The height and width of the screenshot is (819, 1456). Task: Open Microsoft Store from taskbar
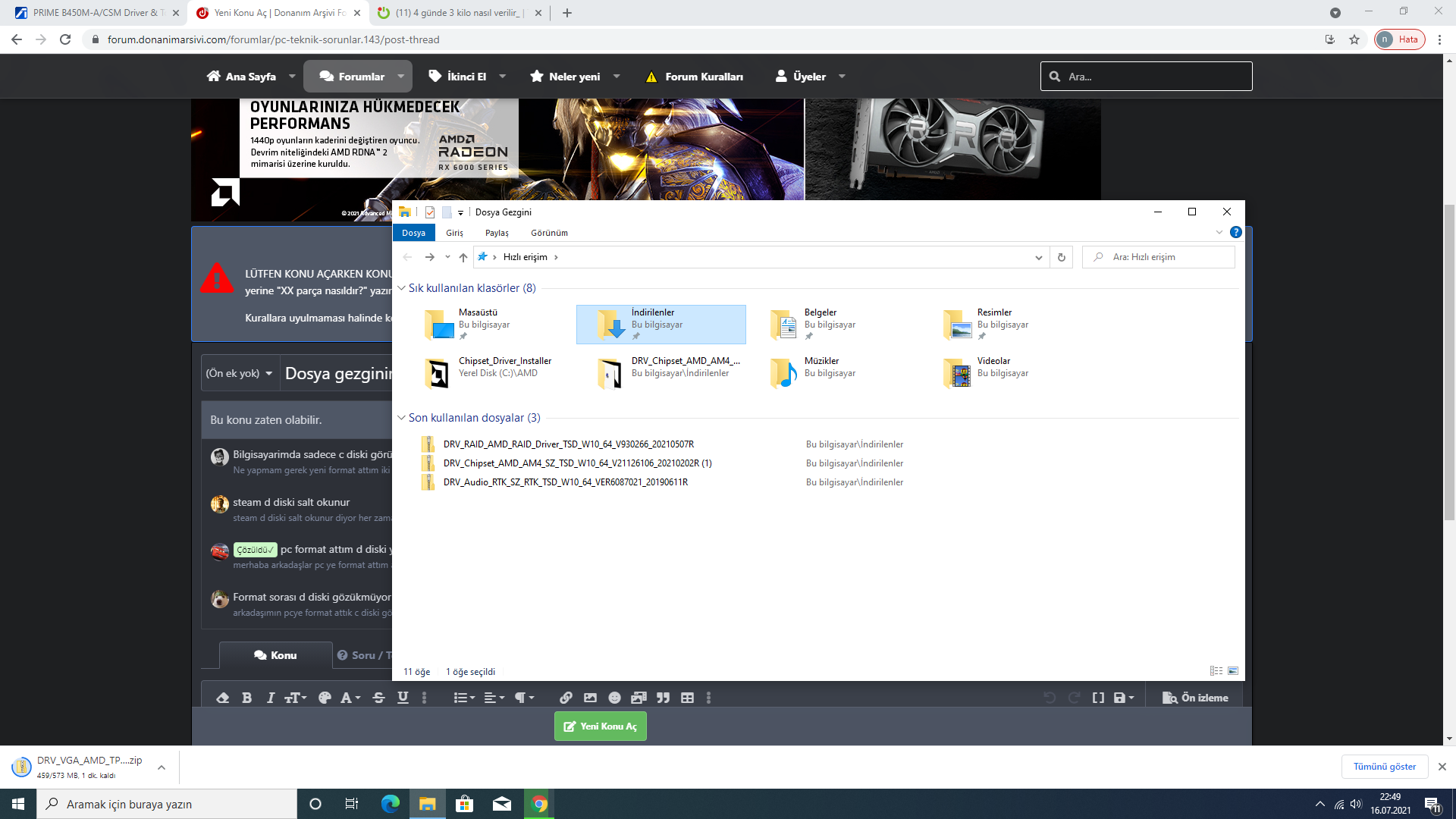(465, 804)
